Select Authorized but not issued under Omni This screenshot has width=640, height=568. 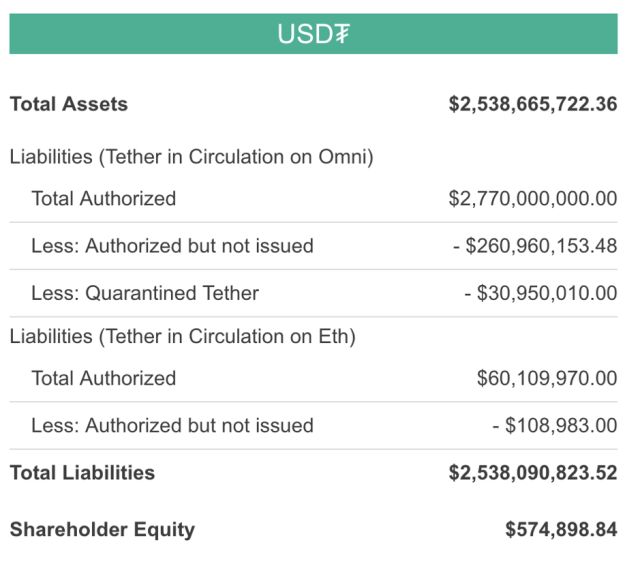click(x=172, y=246)
